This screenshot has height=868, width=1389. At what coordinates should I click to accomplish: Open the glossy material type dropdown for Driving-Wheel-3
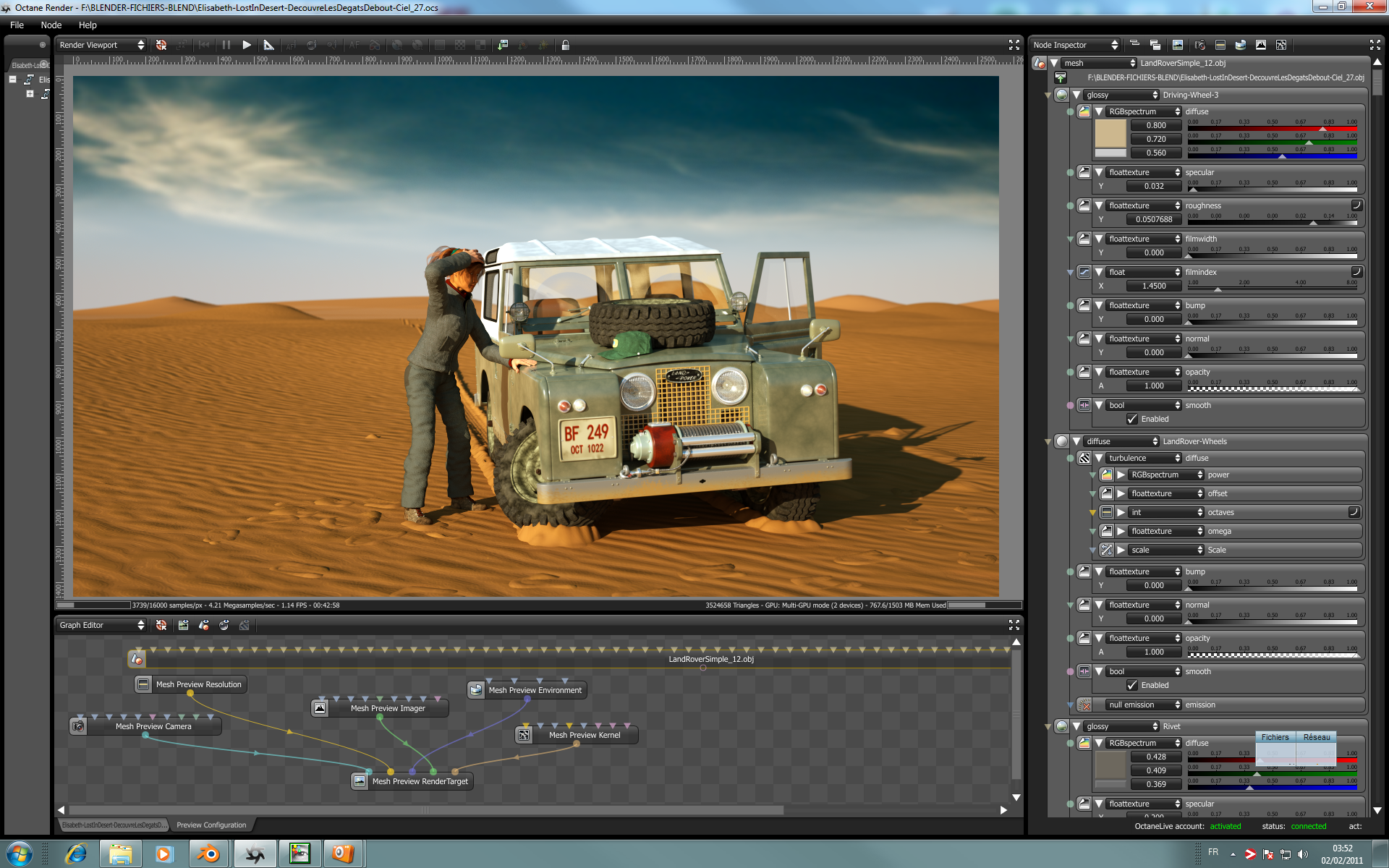(1121, 95)
